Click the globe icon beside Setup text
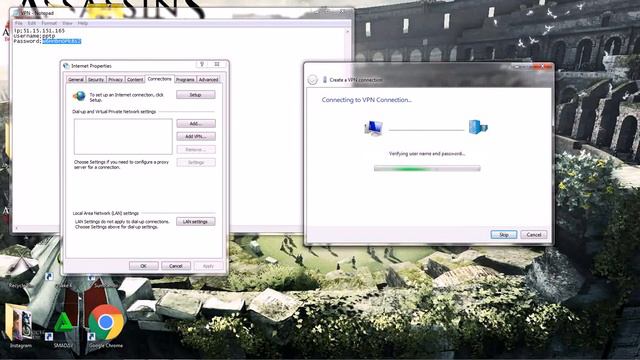The width and height of the screenshot is (640, 360). pyautogui.click(x=79, y=96)
